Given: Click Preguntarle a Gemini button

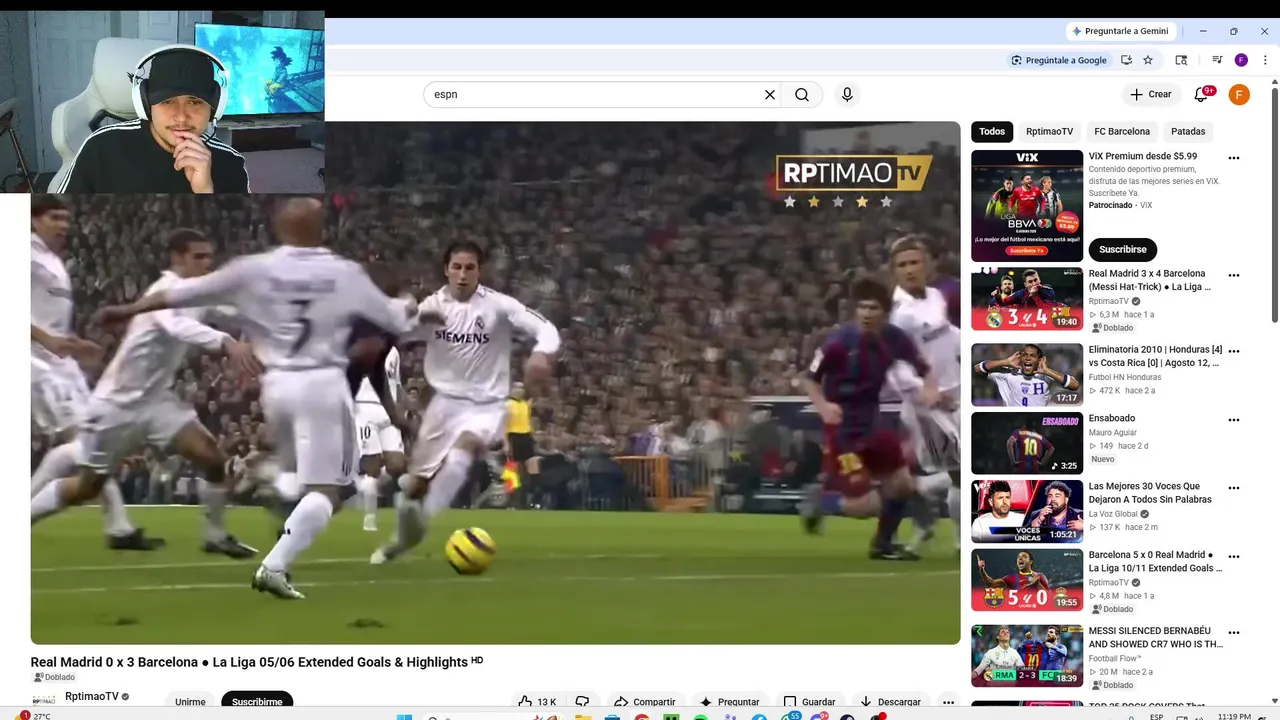Looking at the screenshot, I should (1120, 31).
